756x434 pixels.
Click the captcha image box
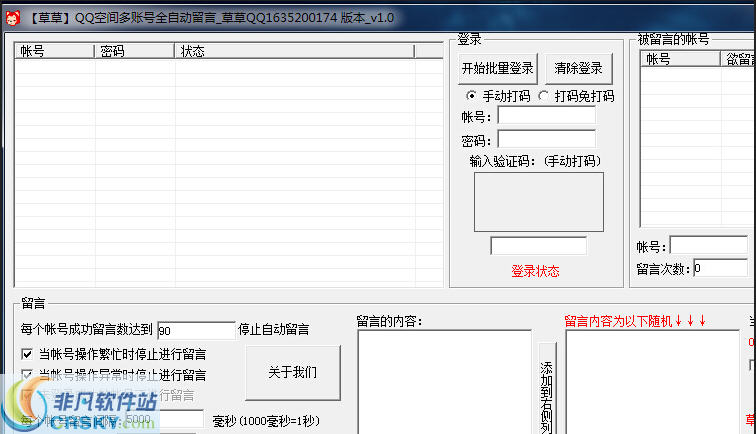tap(539, 202)
